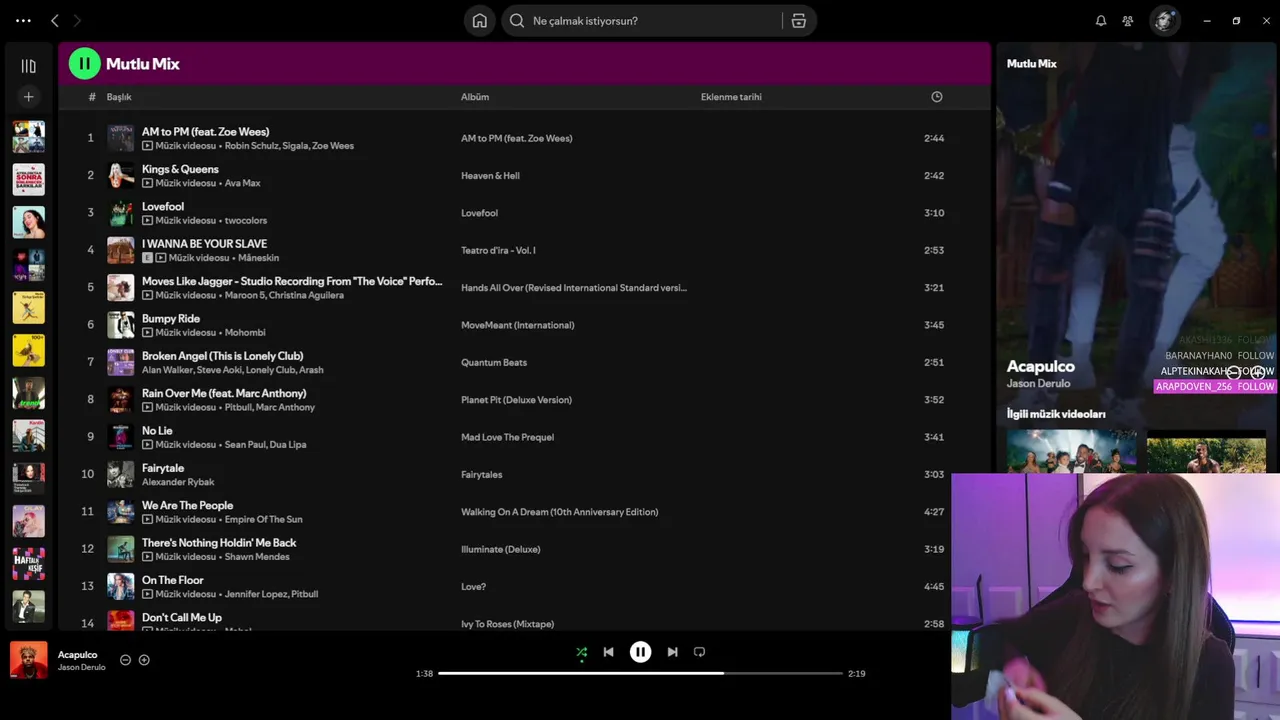Open the Lovefool track title
The width and height of the screenshot is (1280, 720).
point(163,207)
